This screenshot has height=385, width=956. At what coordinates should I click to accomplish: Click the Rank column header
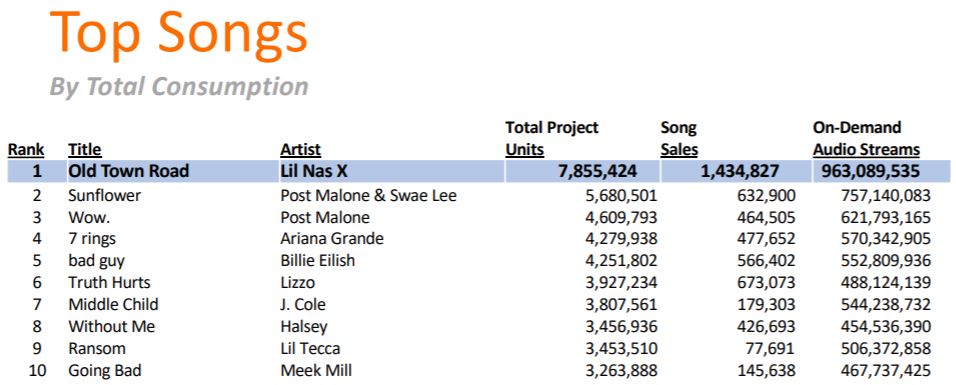26,149
